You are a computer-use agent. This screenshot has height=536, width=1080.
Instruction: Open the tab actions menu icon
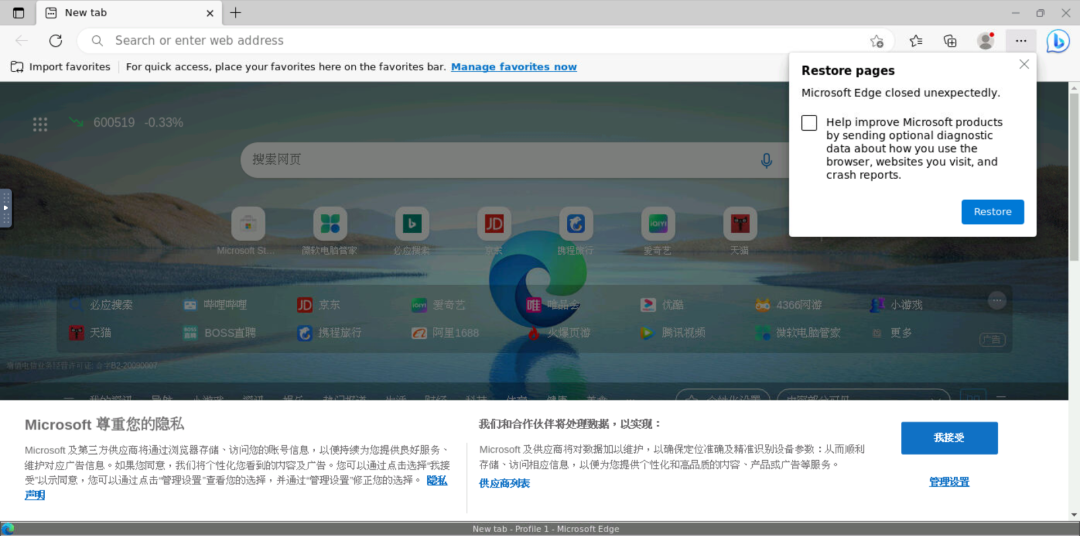[x=18, y=12]
